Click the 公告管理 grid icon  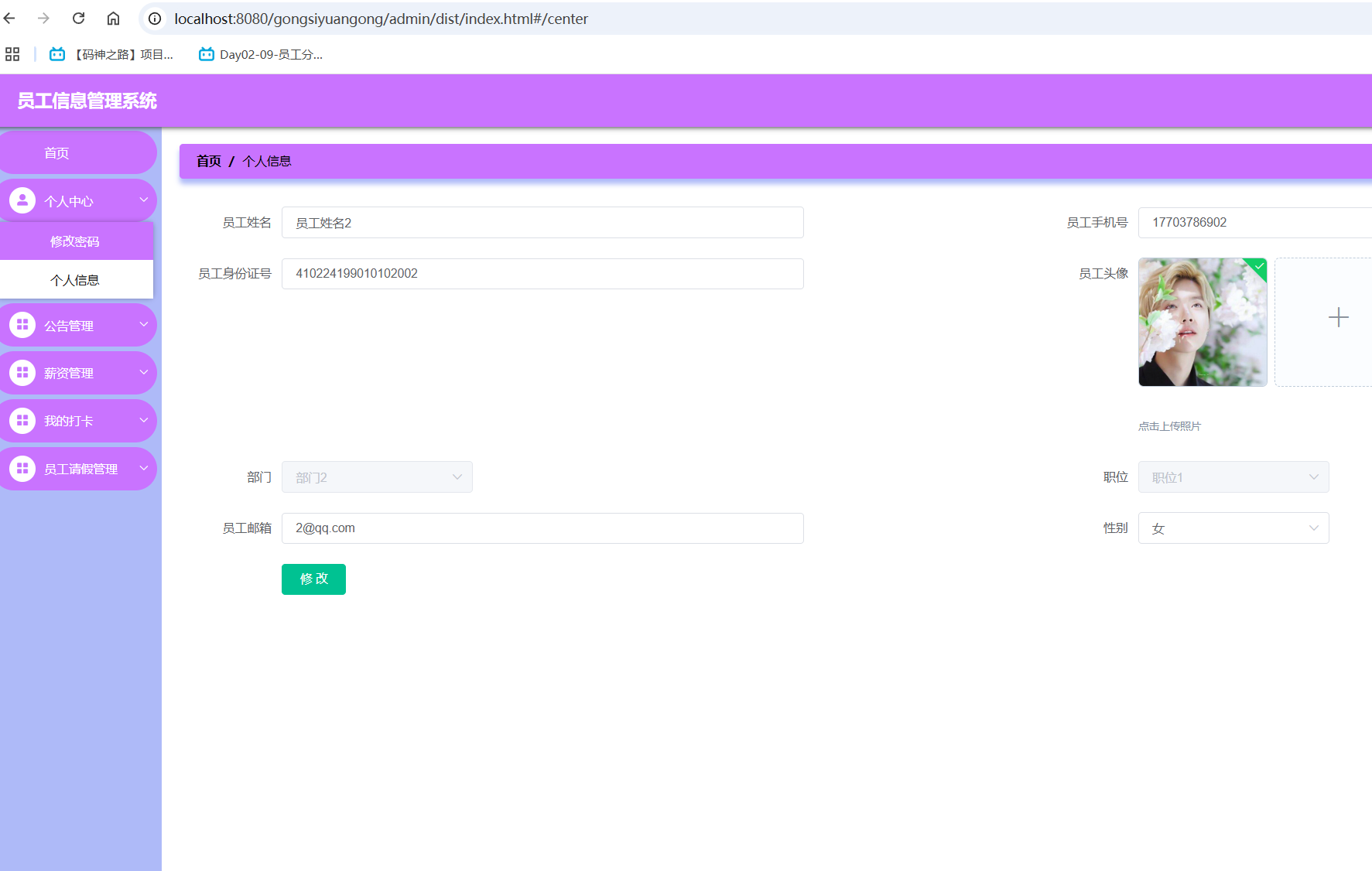pyautogui.click(x=22, y=325)
